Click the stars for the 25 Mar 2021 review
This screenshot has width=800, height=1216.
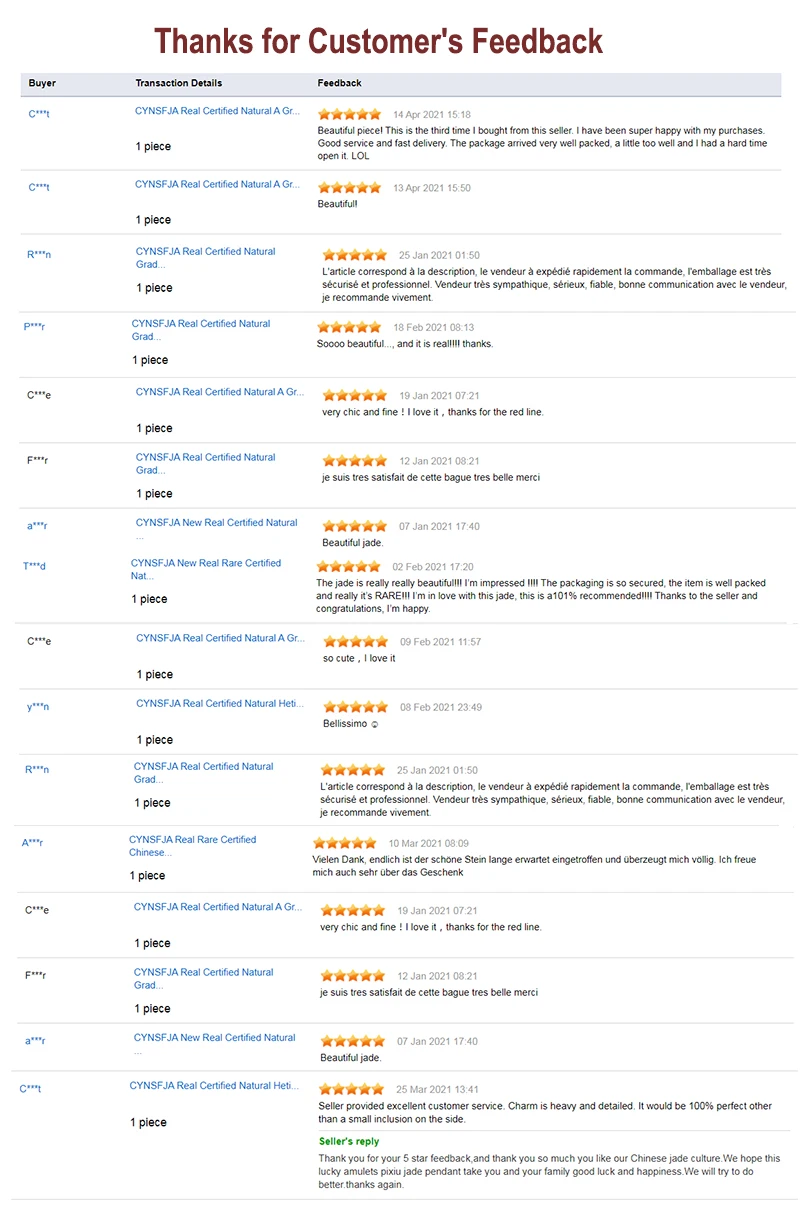pyautogui.click(x=351, y=1089)
